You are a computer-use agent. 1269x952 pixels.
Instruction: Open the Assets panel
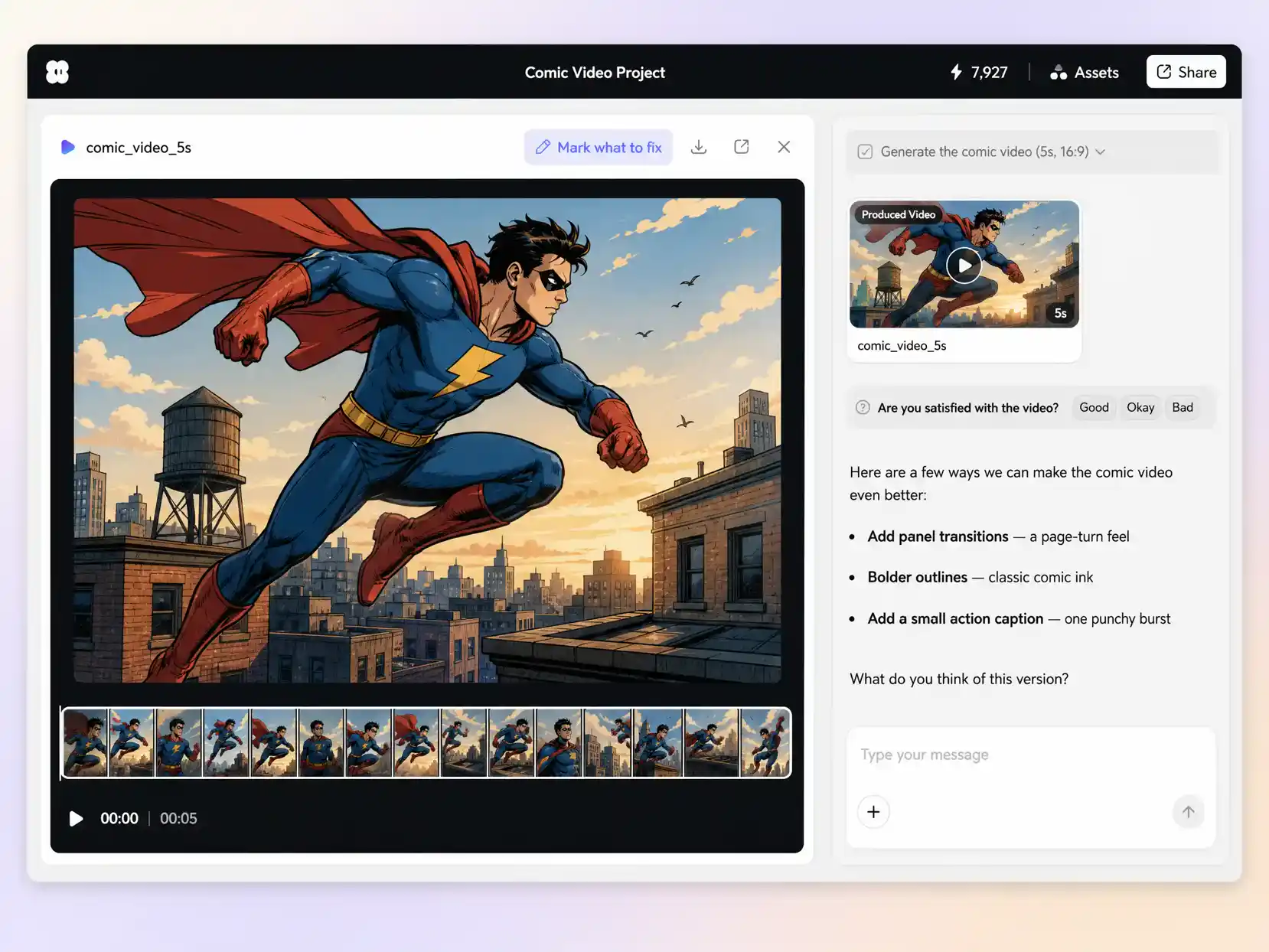tap(1084, 72)
